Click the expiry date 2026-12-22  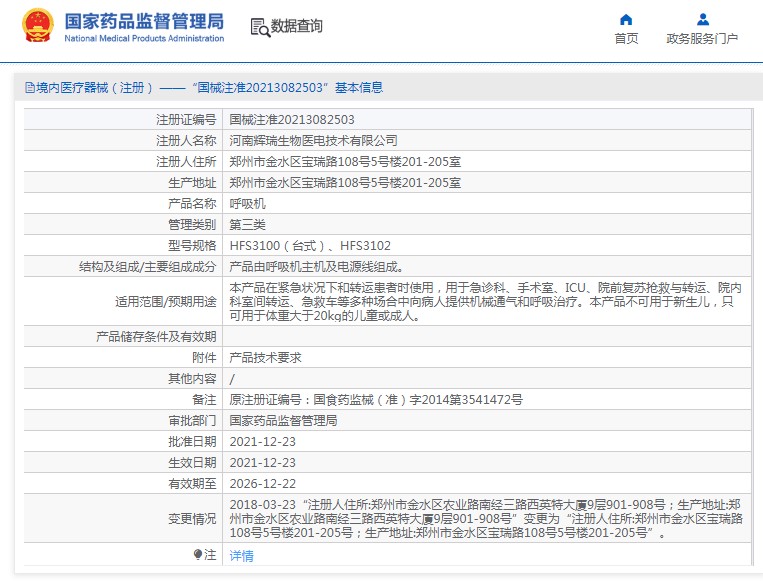[262, 484]
